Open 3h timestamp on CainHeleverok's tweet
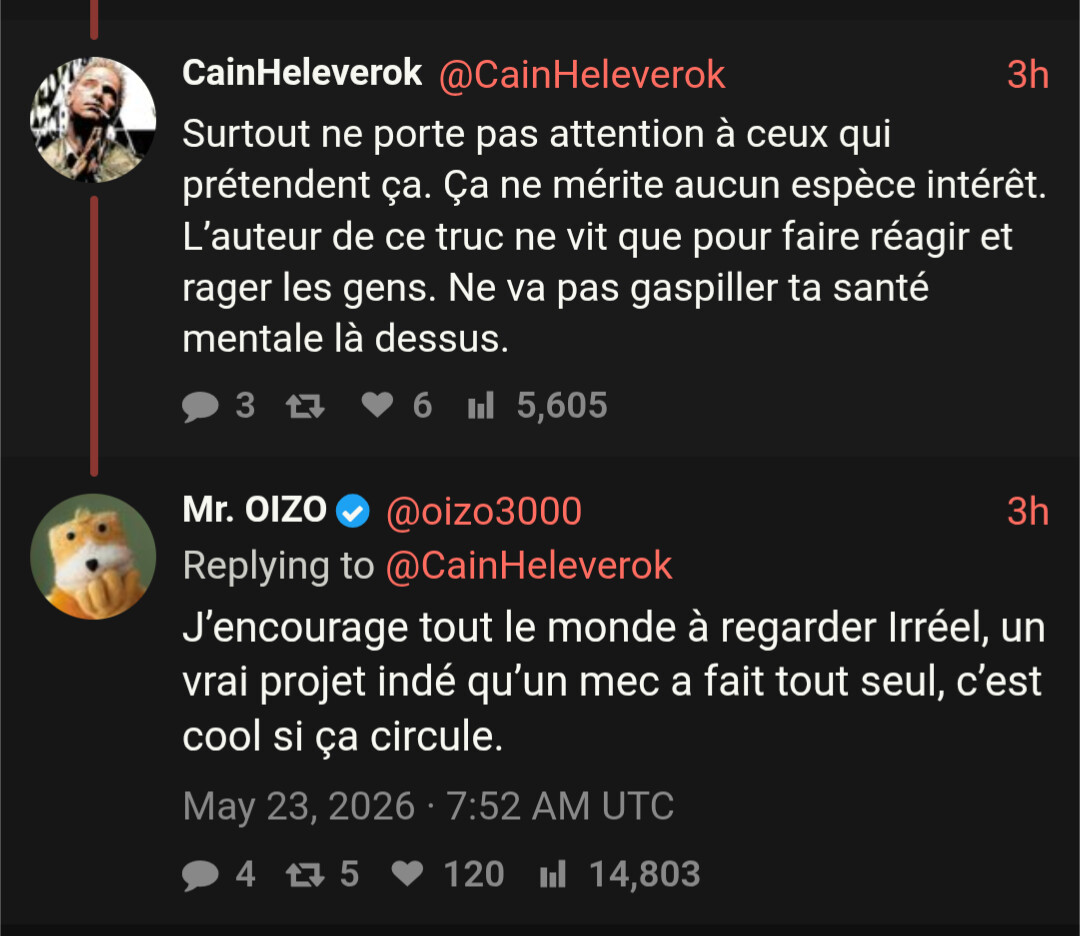The image size is (1080, 936). [x=1028, y=74]
